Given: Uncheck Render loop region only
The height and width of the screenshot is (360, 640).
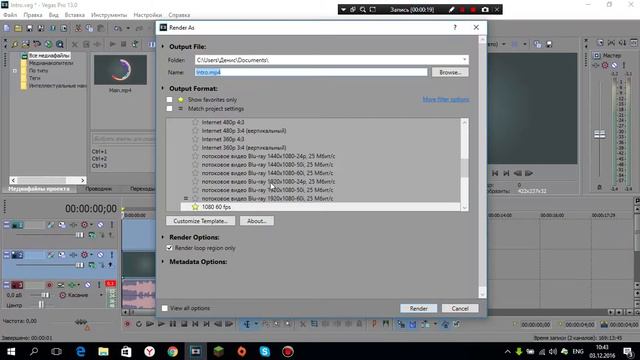Looking at the screenshot, I should pos(169,248).
